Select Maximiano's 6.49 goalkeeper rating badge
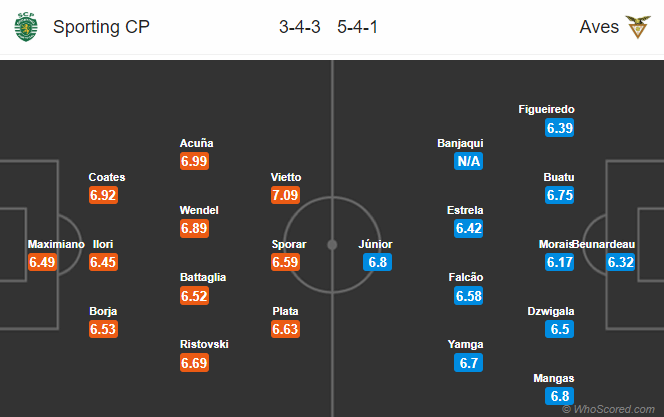 click(x=42, y=262)
